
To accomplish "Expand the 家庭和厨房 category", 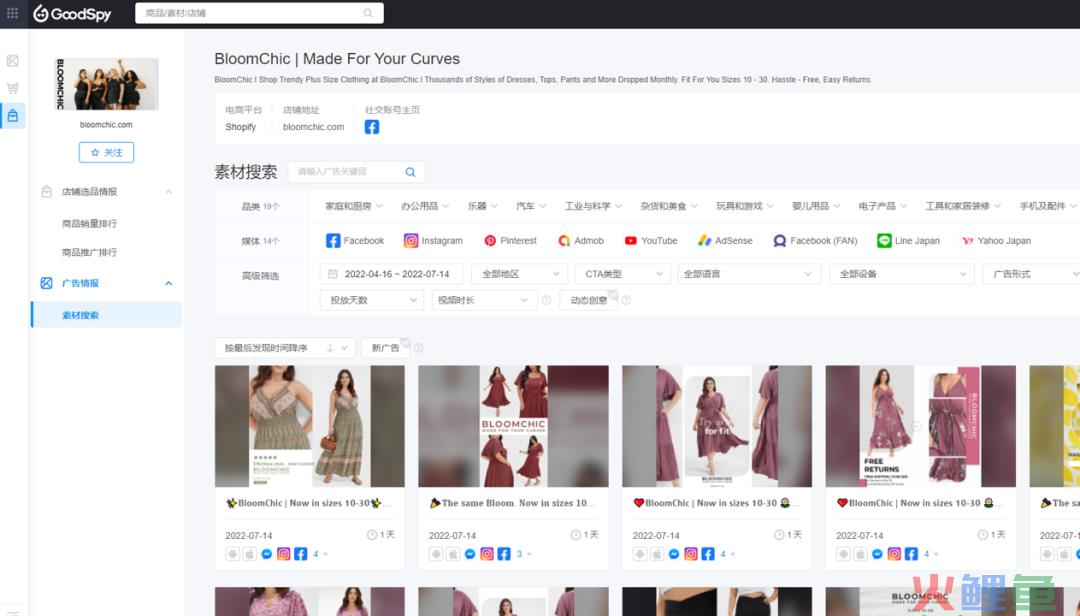I will 354,206.
